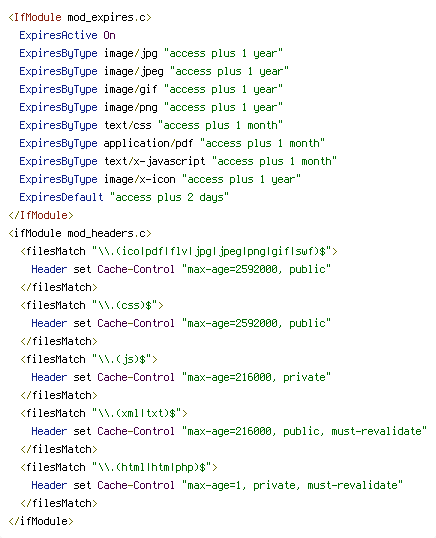Click the "max-age=216000, private" header value

[256, 377]
